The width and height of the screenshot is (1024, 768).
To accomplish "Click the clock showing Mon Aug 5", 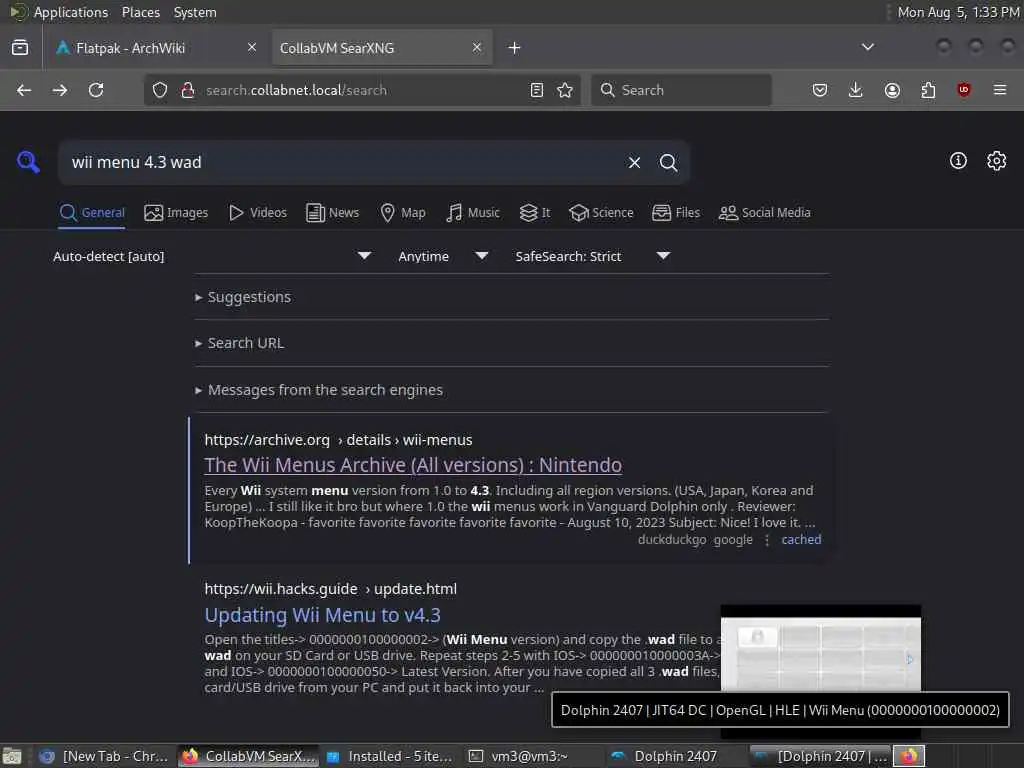I will [x=958, y=12].
